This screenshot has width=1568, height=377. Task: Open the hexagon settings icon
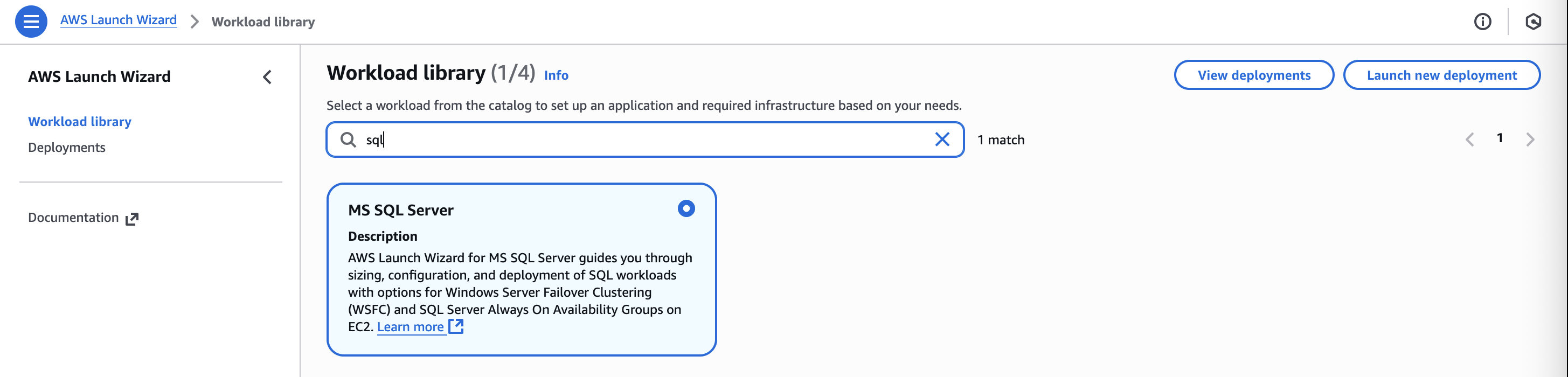[x=1534, y=22]
